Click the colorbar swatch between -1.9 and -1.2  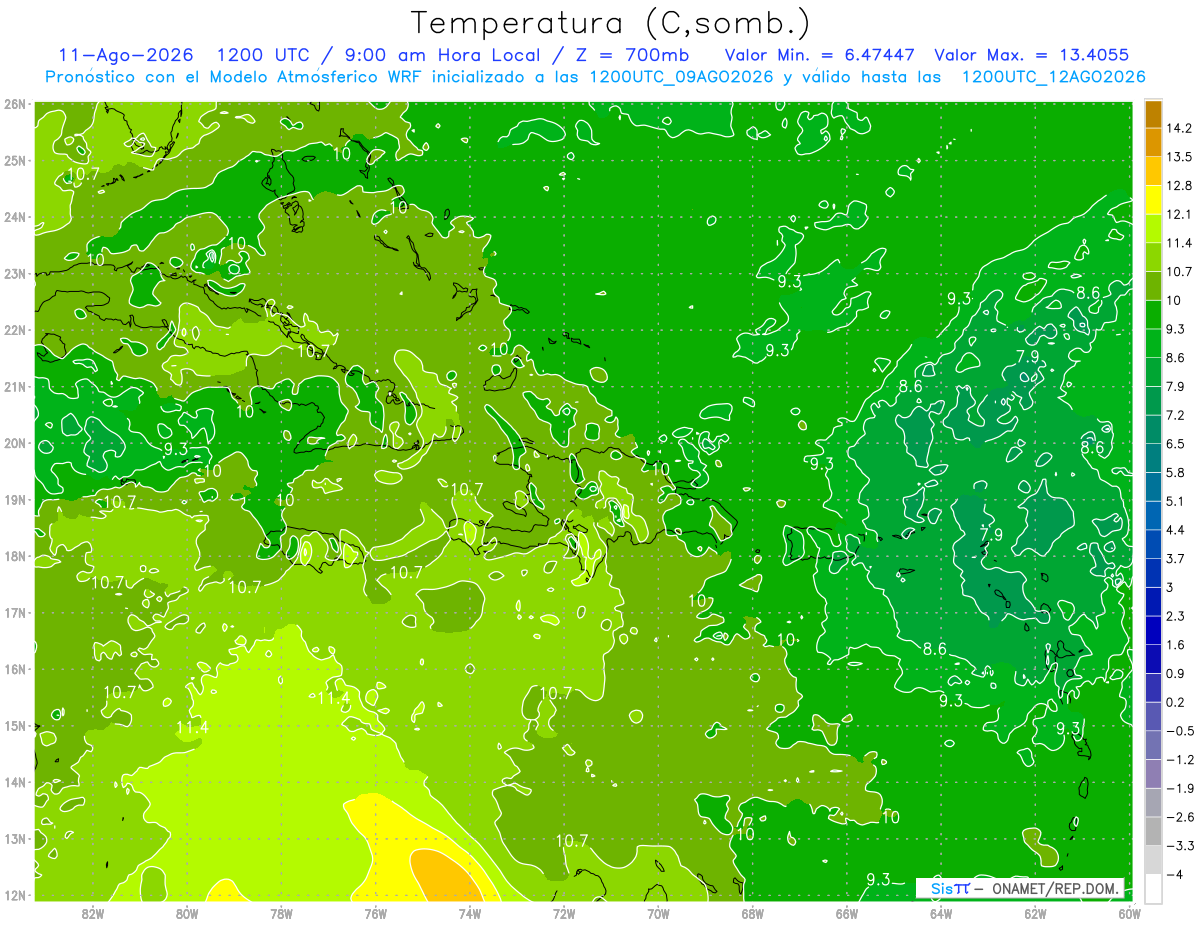[1153, 774]
